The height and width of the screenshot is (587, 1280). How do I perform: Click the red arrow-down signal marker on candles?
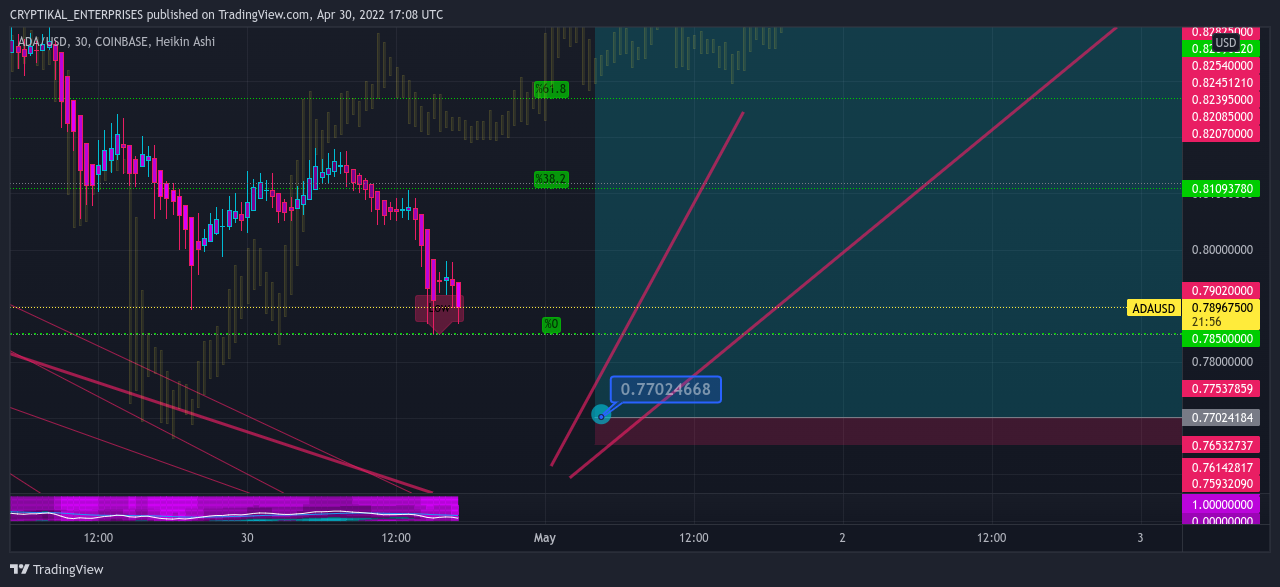[x=439, y=312]
